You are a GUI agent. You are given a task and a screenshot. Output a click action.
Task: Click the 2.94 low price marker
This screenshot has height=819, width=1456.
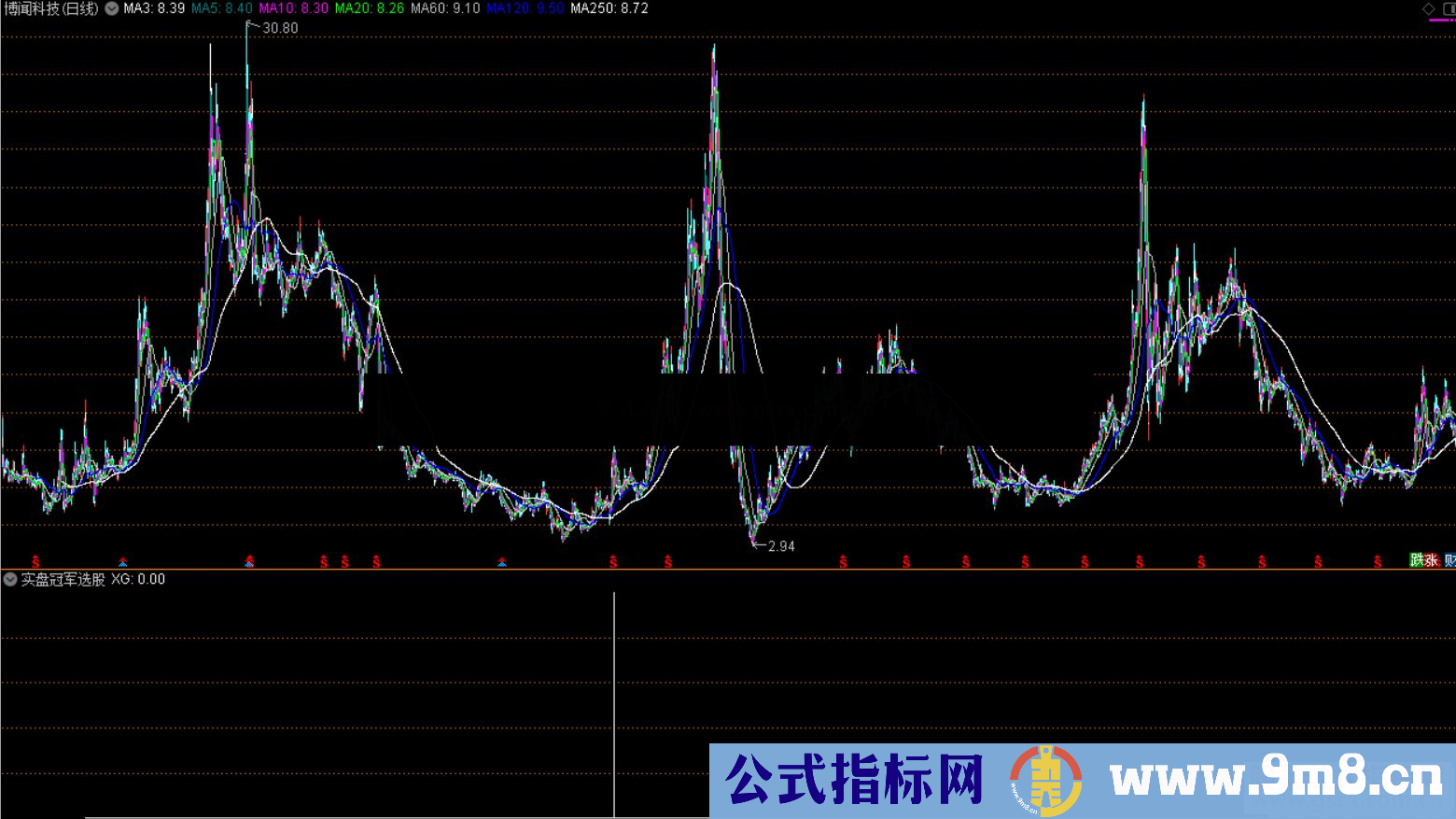pyautogui.click(x=781, y=546)
